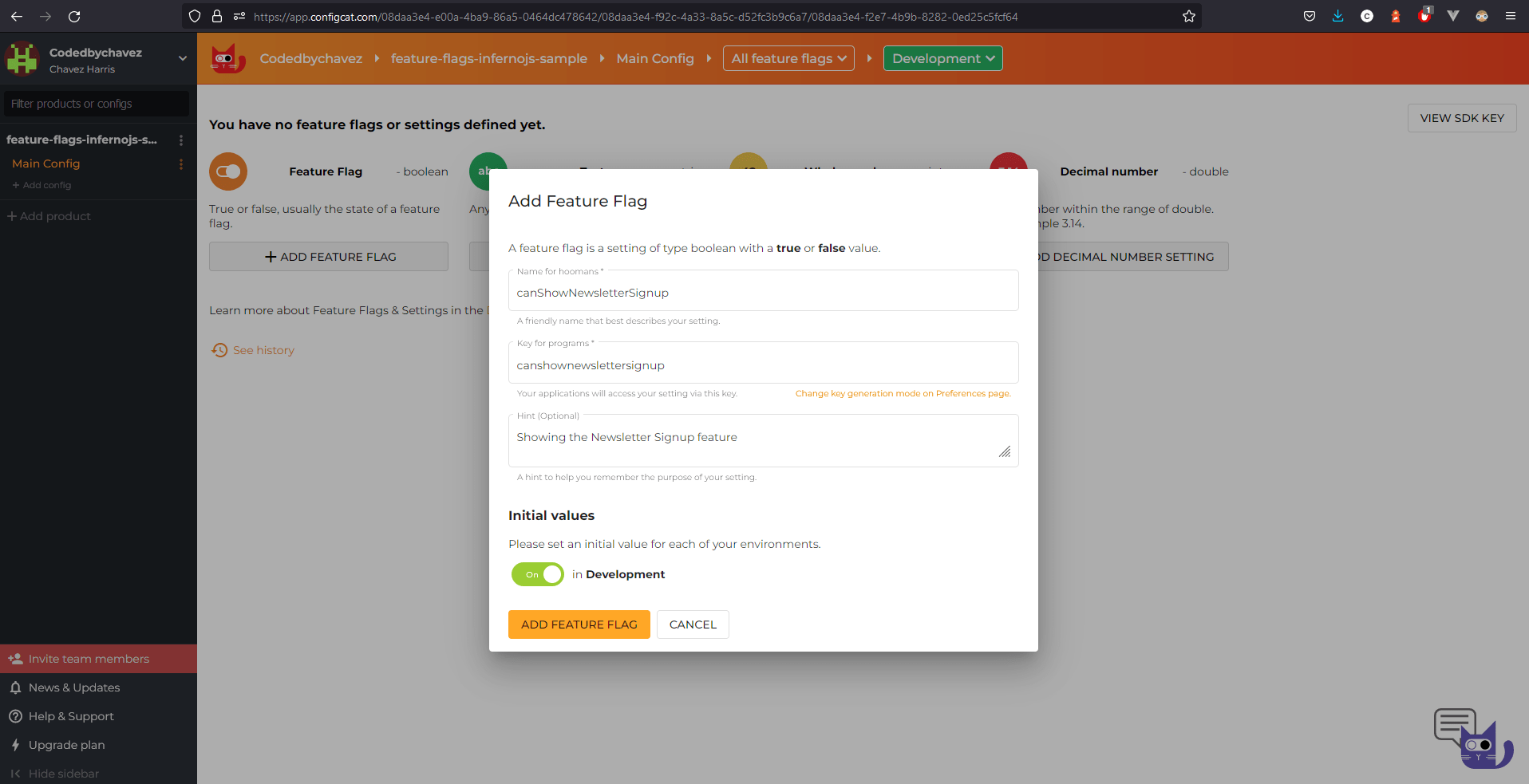Click ADD FEATURE FLAG in the dialog

(x=579, y=624)
